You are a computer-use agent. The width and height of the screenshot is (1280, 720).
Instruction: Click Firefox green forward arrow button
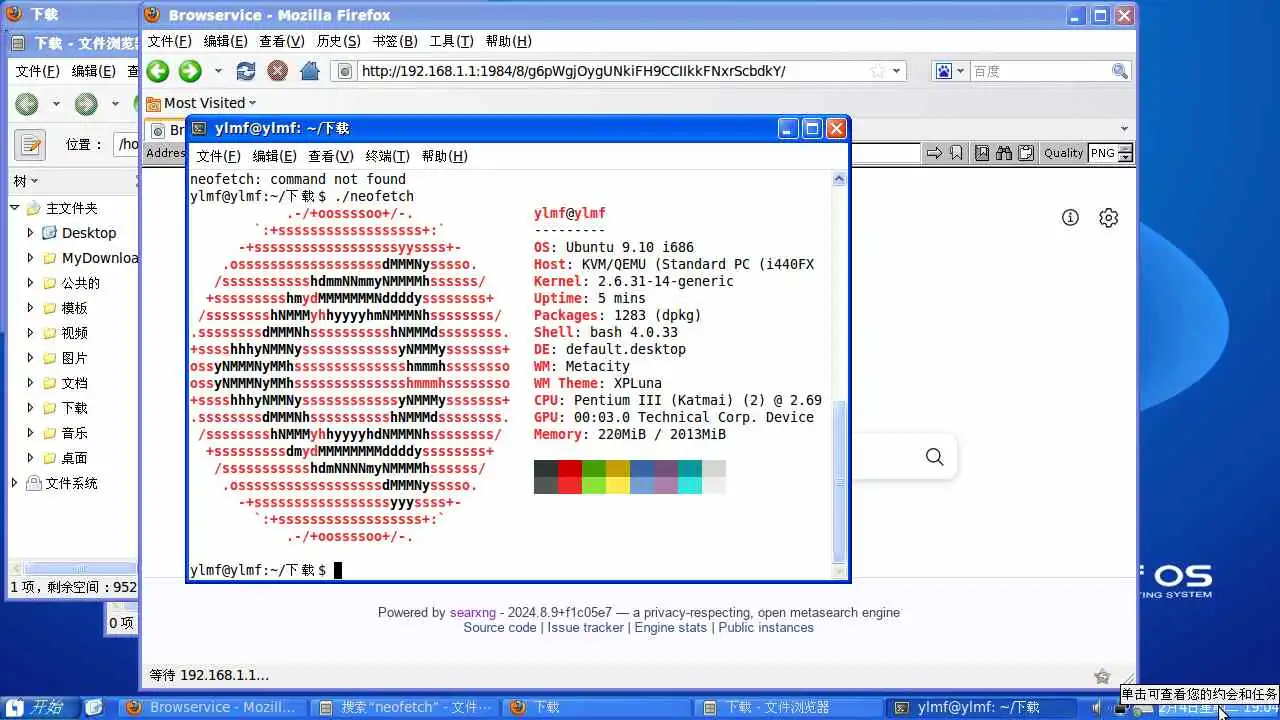(190, 71)
